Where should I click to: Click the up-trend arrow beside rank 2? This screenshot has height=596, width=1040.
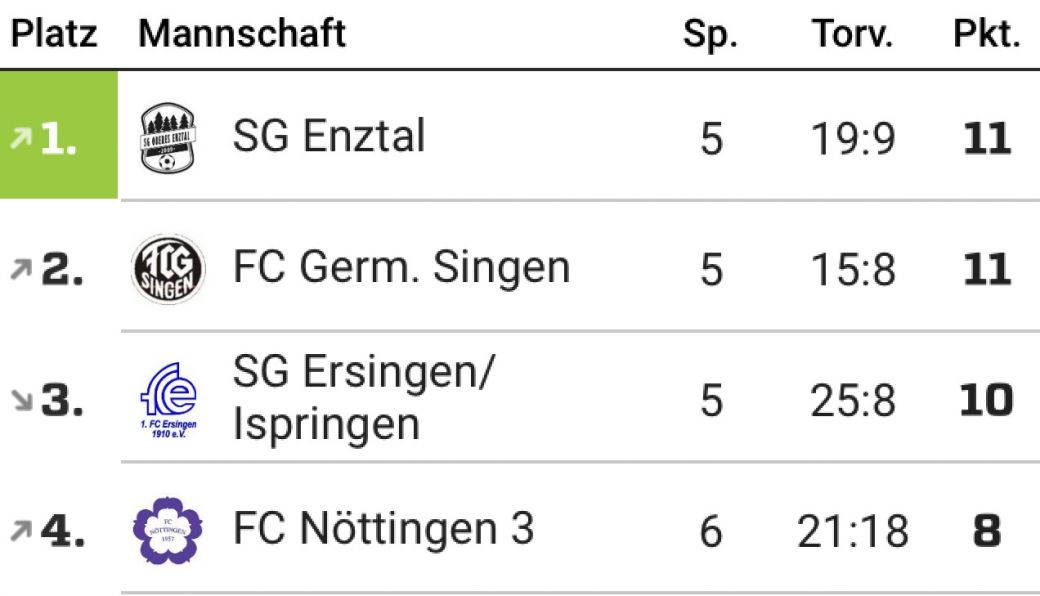tap(18, 269)
